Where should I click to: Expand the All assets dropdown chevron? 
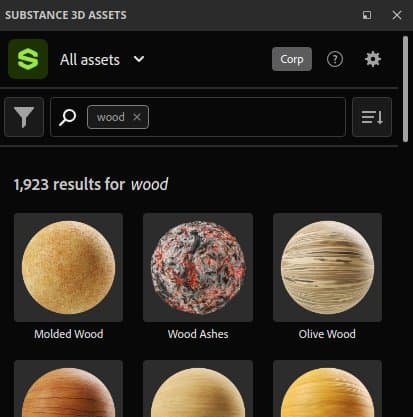click(x=139, y=59)
